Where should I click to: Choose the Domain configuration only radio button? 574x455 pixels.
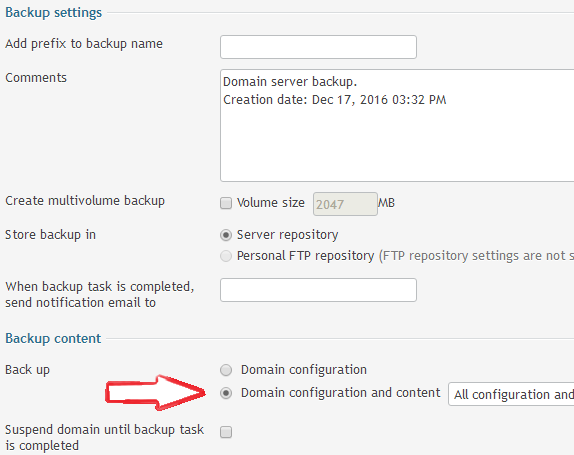tap(226, 370)
